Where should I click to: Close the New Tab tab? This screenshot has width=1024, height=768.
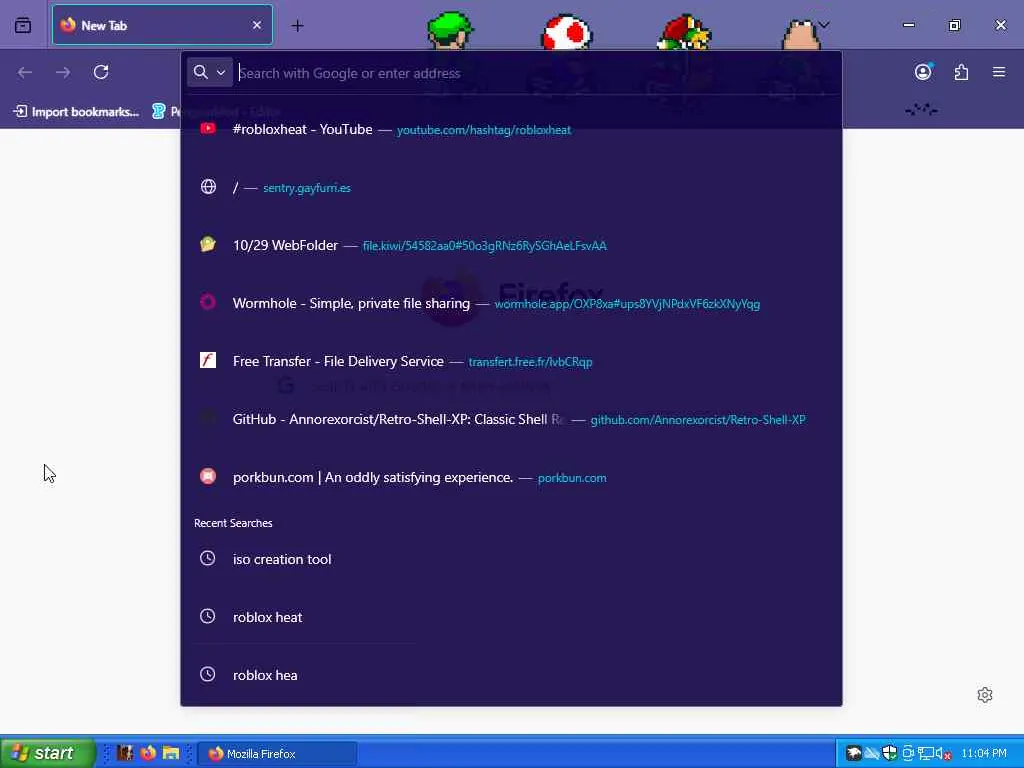257,25
